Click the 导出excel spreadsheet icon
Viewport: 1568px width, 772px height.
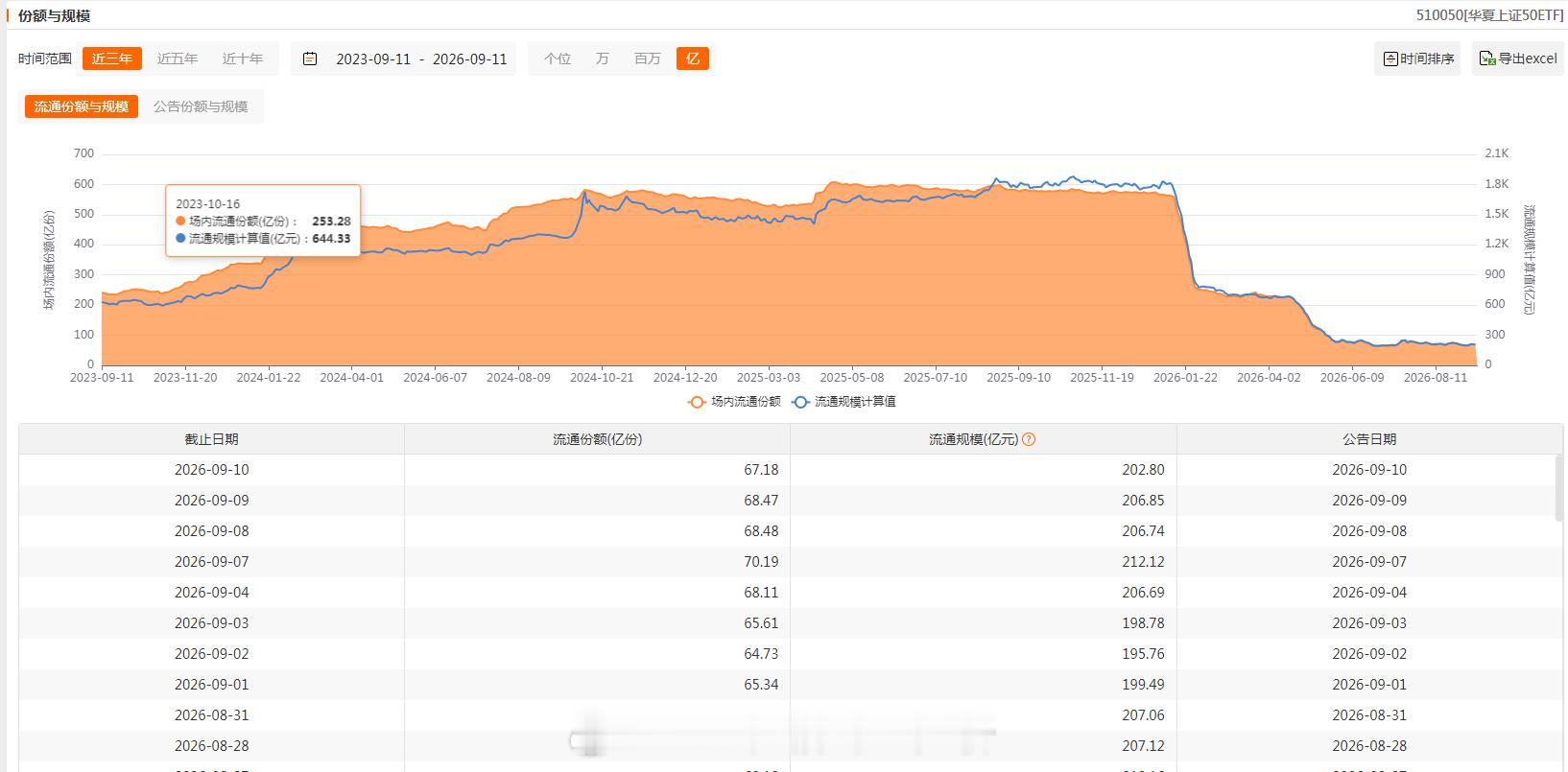pos(1487,58)
